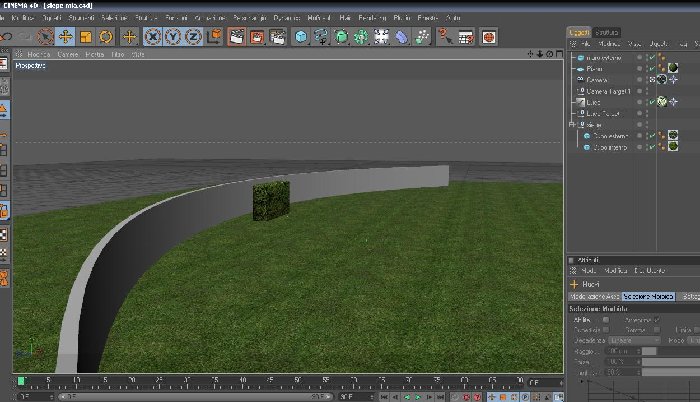Open the viewport Camere menu
Image resolution: width=700 pixels, height=402 pixels.
pyautogui.click(x=68, y=54)
